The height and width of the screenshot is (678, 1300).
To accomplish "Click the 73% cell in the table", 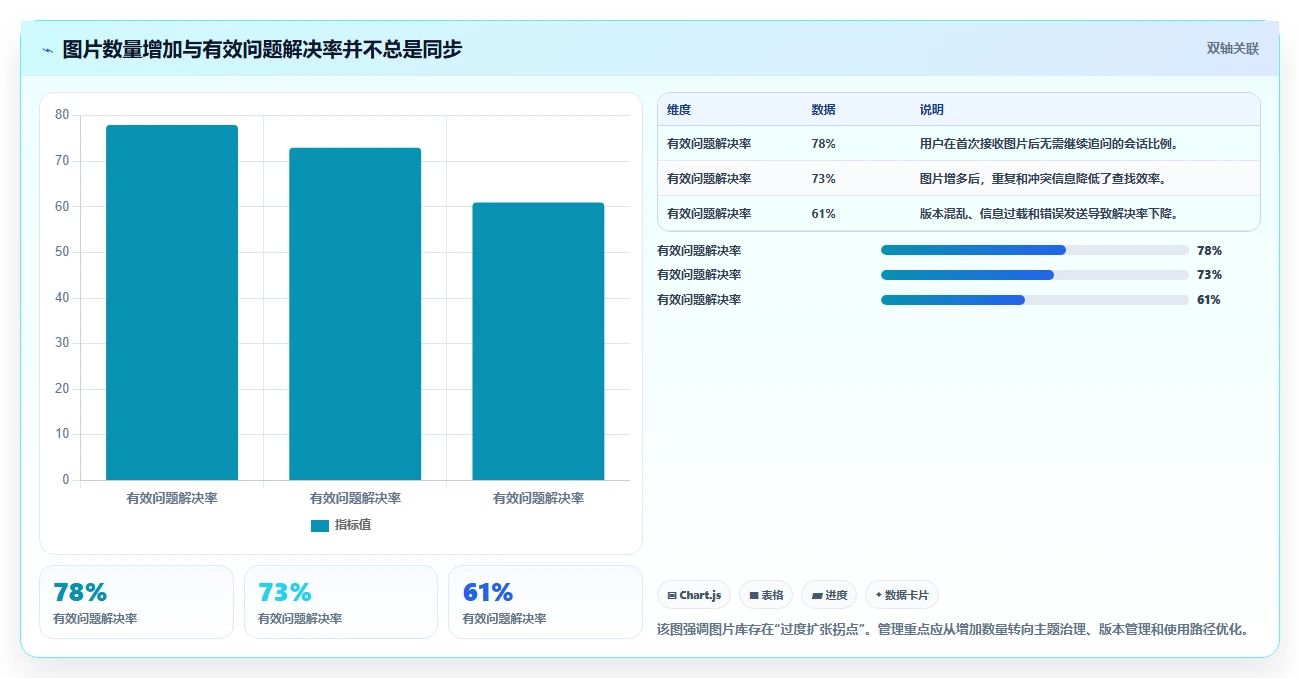I will [x=824, y=179].
